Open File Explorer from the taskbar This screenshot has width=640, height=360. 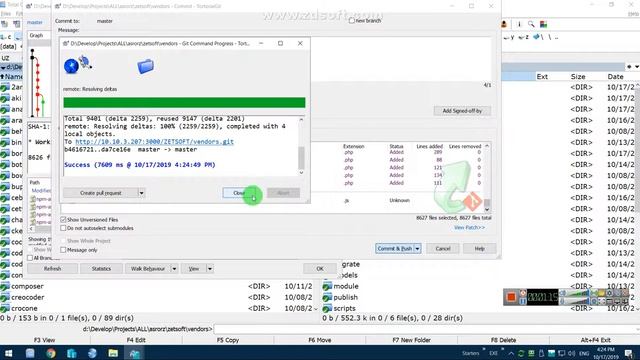pos(113,353)
